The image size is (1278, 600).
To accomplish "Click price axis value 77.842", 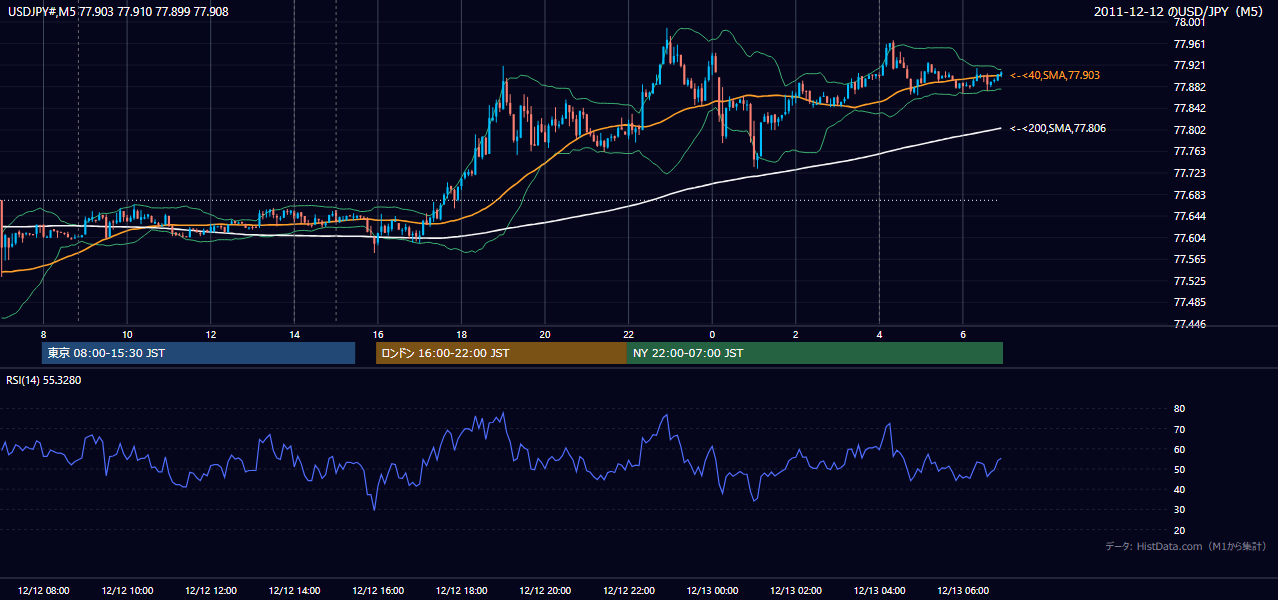I will click(1189, 108).
